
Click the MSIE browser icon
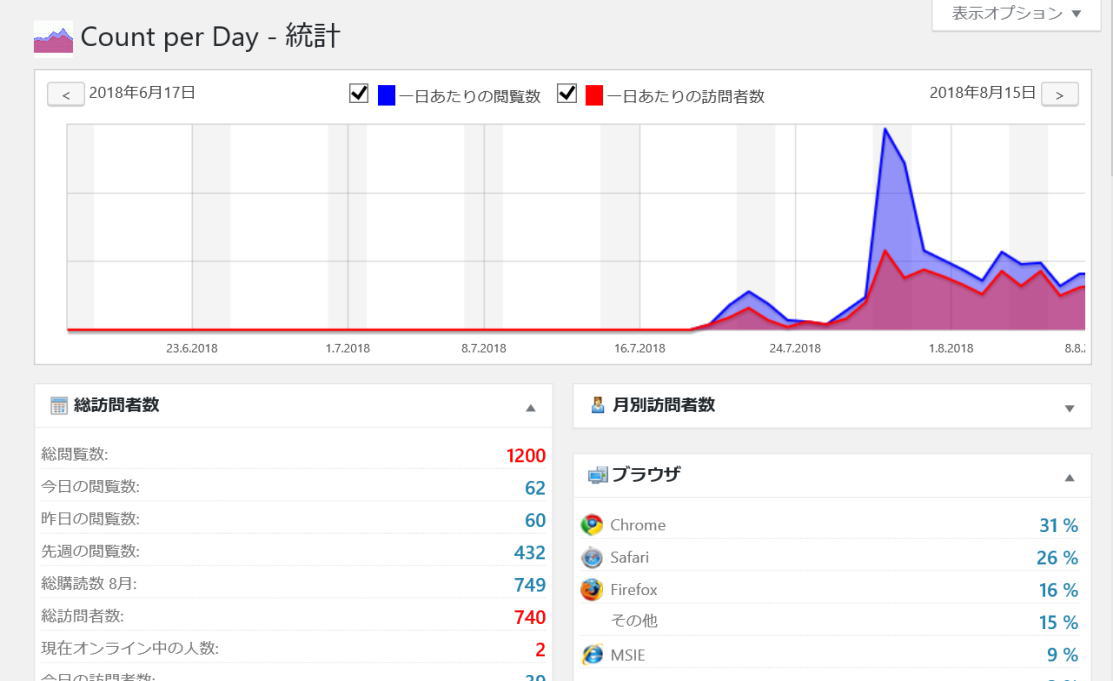592,655
